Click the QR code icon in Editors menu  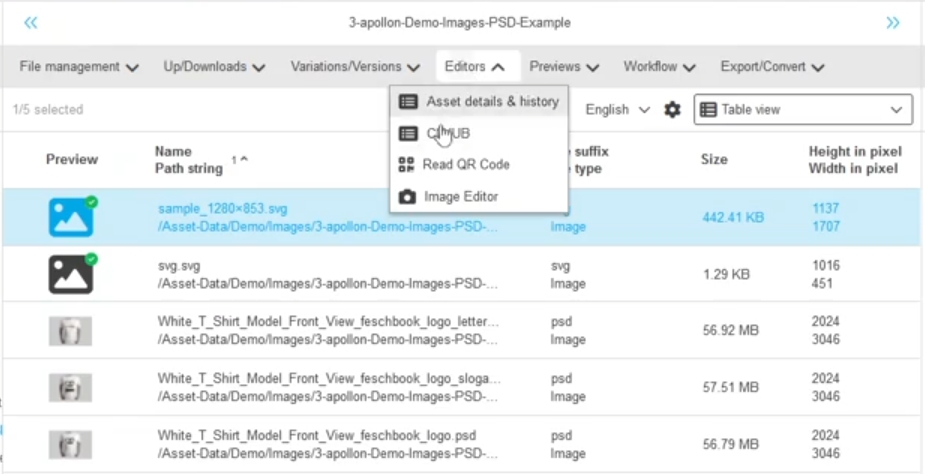tap(407, 165)
